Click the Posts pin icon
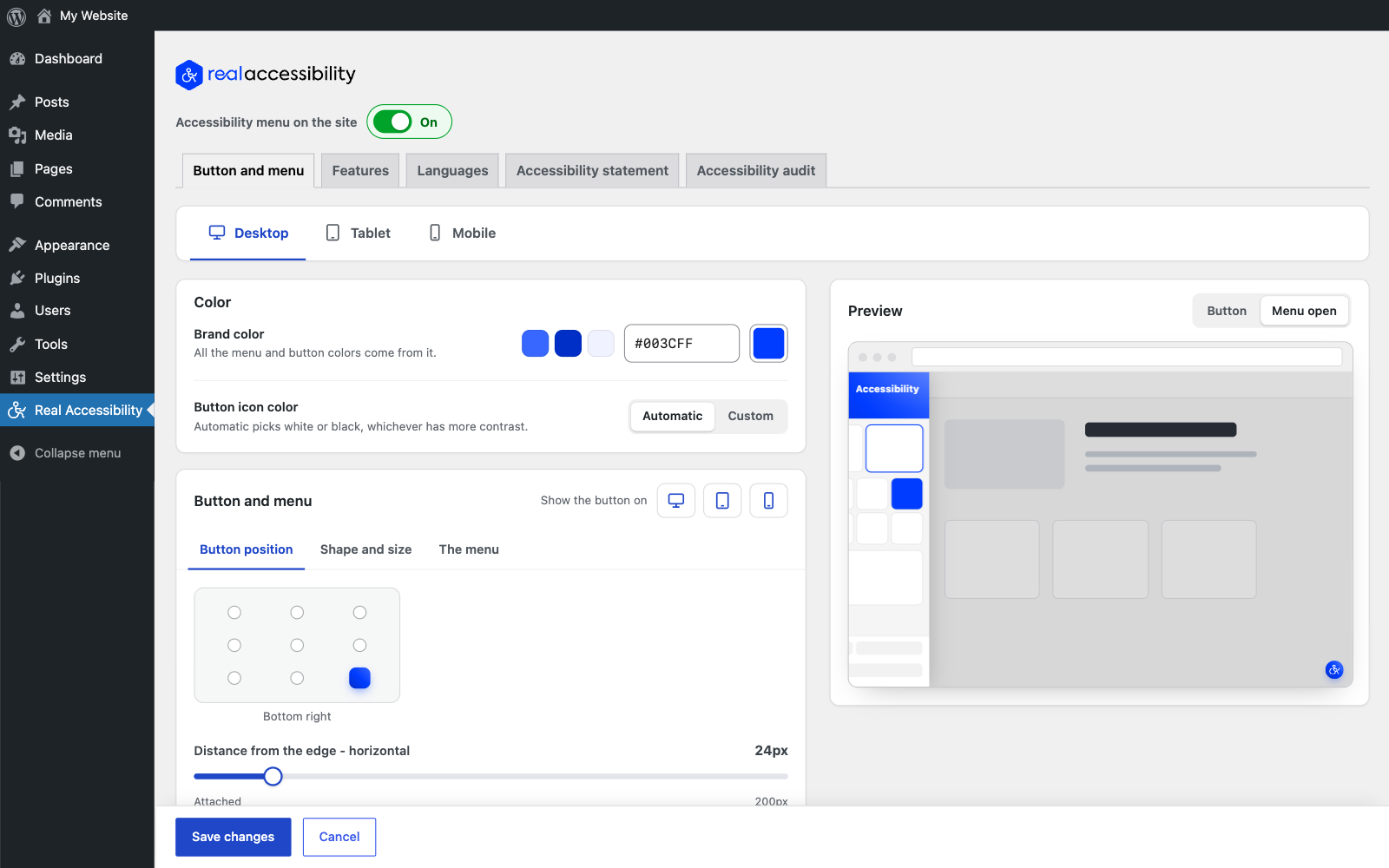The width and height of the screenshot is (1389, 868). coord(17,102)
